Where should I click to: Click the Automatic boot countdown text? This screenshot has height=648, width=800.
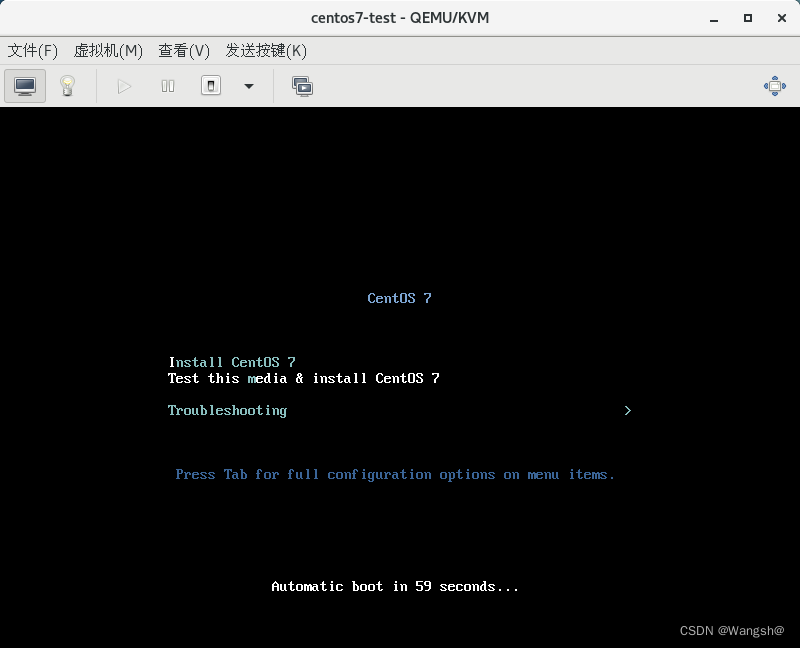point(395,587)
